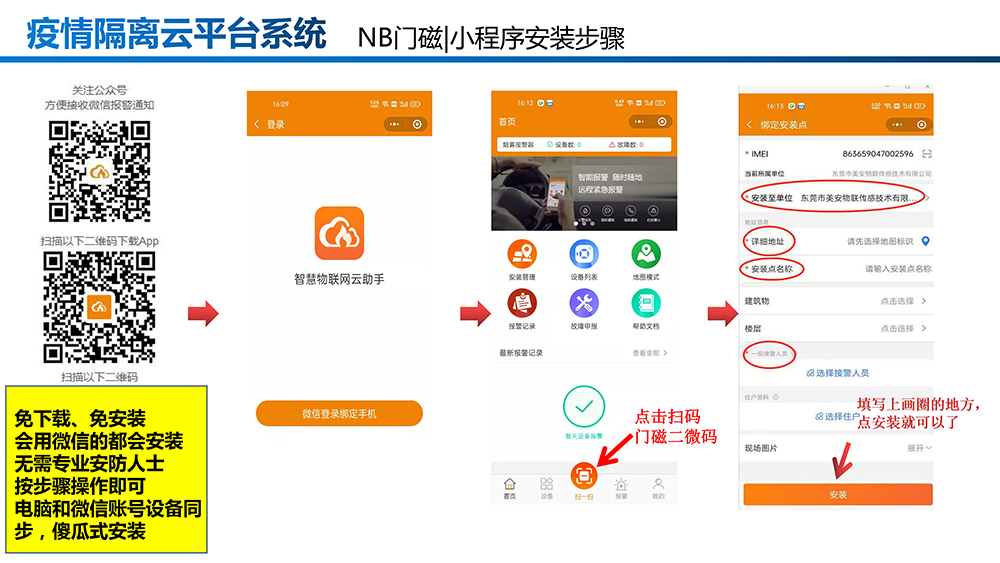
Task: Open the 地图模式 map mode icon
Action: tap(646, 254)
